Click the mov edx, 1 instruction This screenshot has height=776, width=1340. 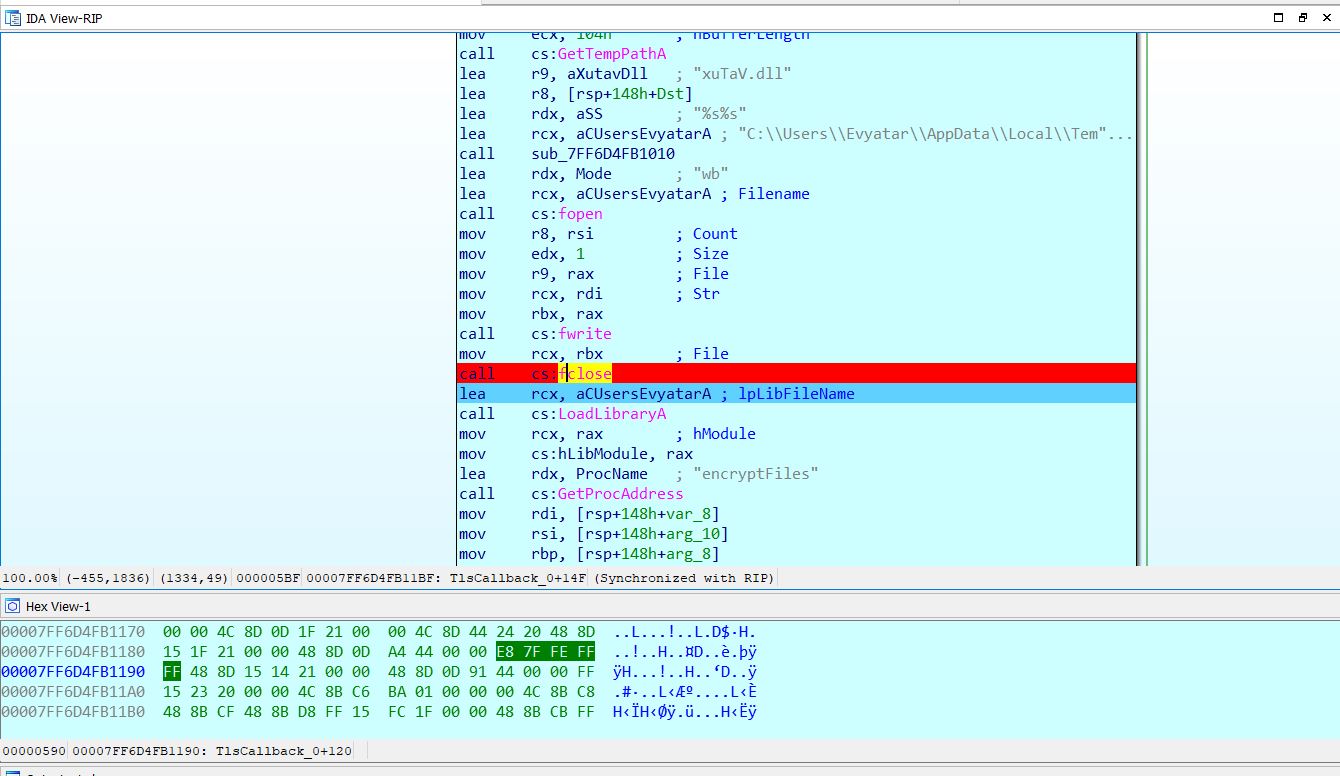point(522,254)
